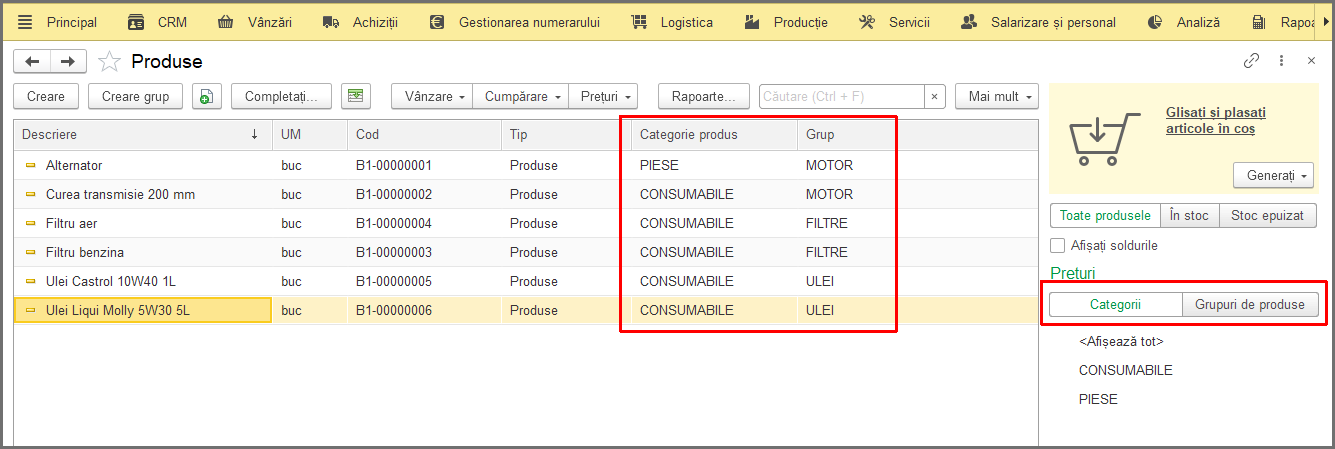The image size is (1335, 449).
Task: Open the Cumpărare dropdown
Action: coord(520,97)
